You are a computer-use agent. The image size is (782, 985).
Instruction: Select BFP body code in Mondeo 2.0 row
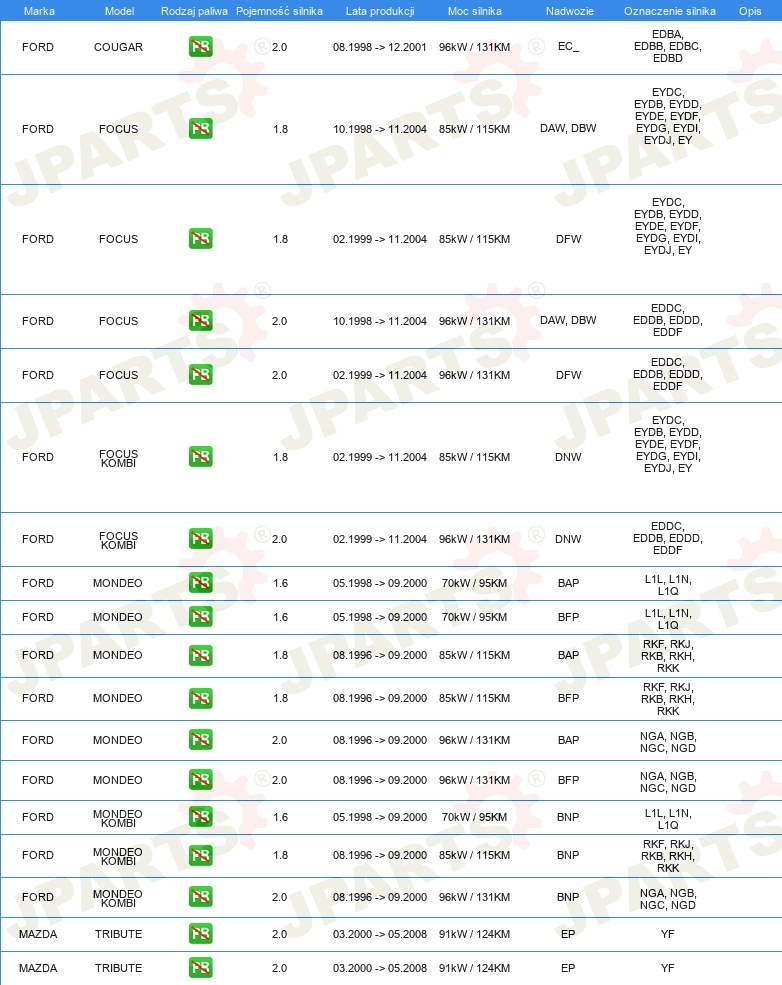(568, 780)
